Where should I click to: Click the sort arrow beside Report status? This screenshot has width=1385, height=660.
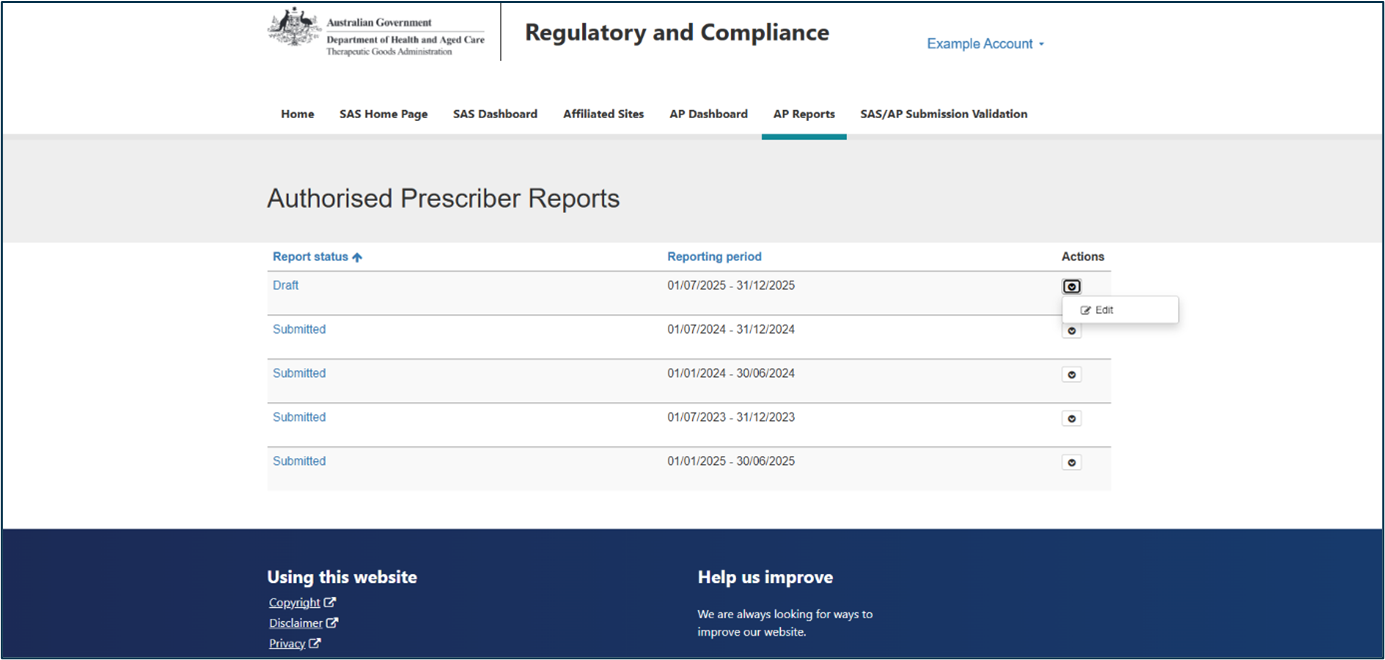(x=357, y=257)
